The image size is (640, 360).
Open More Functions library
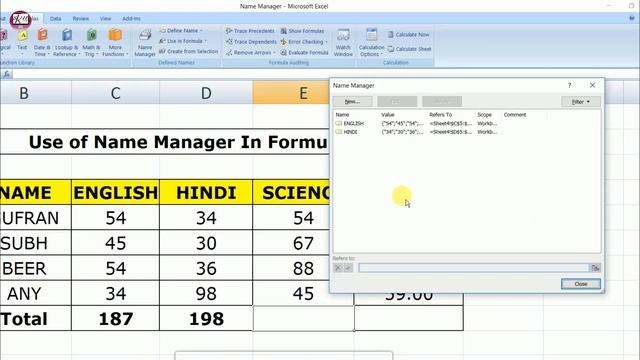click(115, 42)
